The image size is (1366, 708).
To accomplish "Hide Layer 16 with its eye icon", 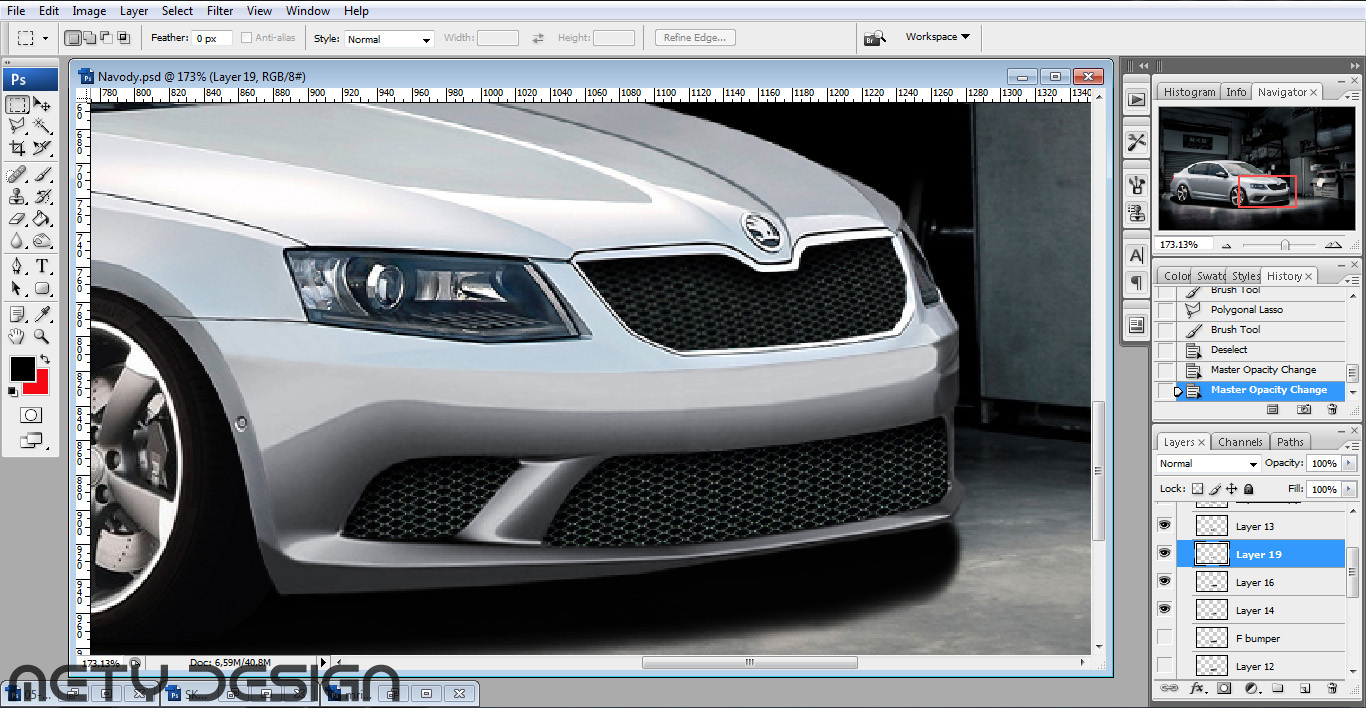I will coord(1164,581).
